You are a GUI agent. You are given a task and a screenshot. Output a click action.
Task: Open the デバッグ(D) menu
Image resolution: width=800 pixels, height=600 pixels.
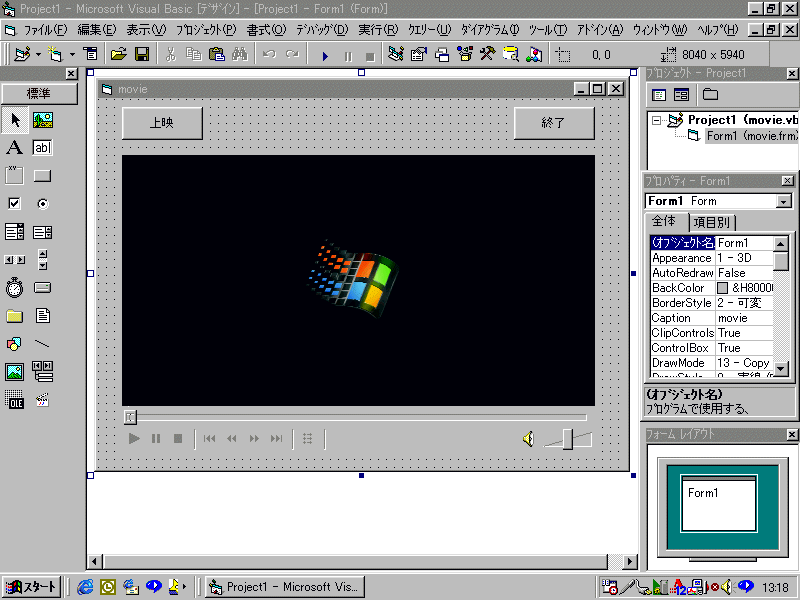pos(322,30)
